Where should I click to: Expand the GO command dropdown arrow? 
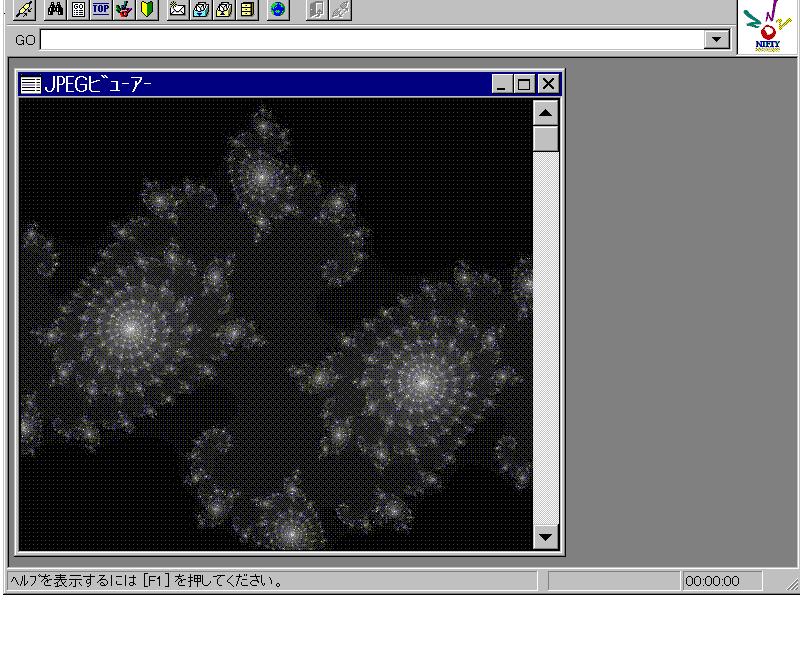[716, 39]
